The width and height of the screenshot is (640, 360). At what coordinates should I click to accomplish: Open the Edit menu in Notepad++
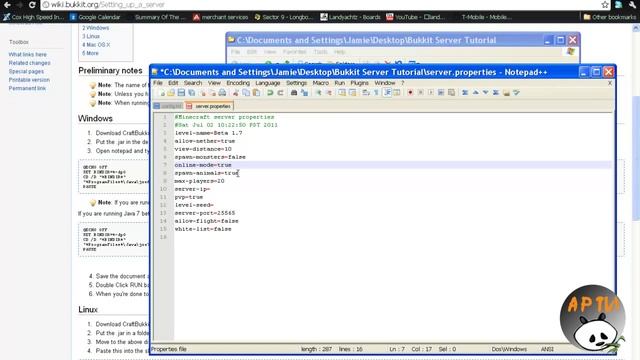point(173,83)
